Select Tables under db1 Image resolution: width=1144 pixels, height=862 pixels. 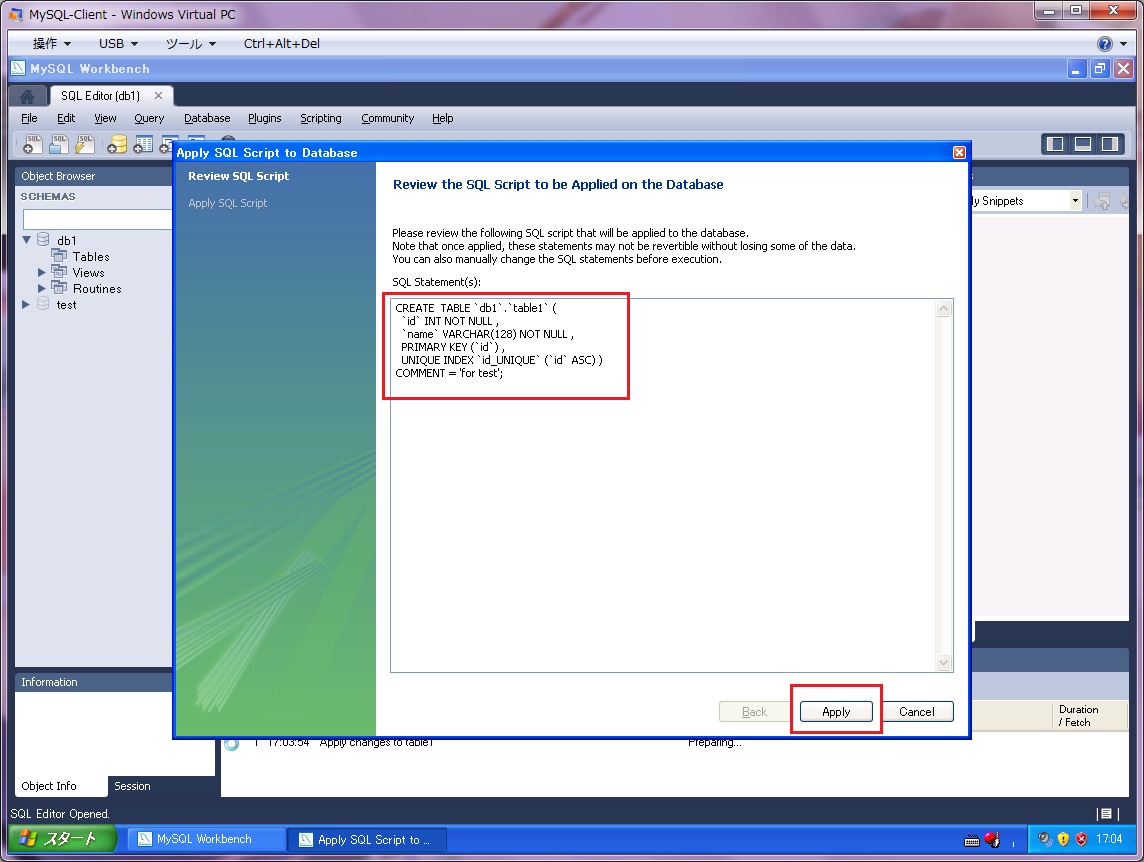click(x=91, y=256)
